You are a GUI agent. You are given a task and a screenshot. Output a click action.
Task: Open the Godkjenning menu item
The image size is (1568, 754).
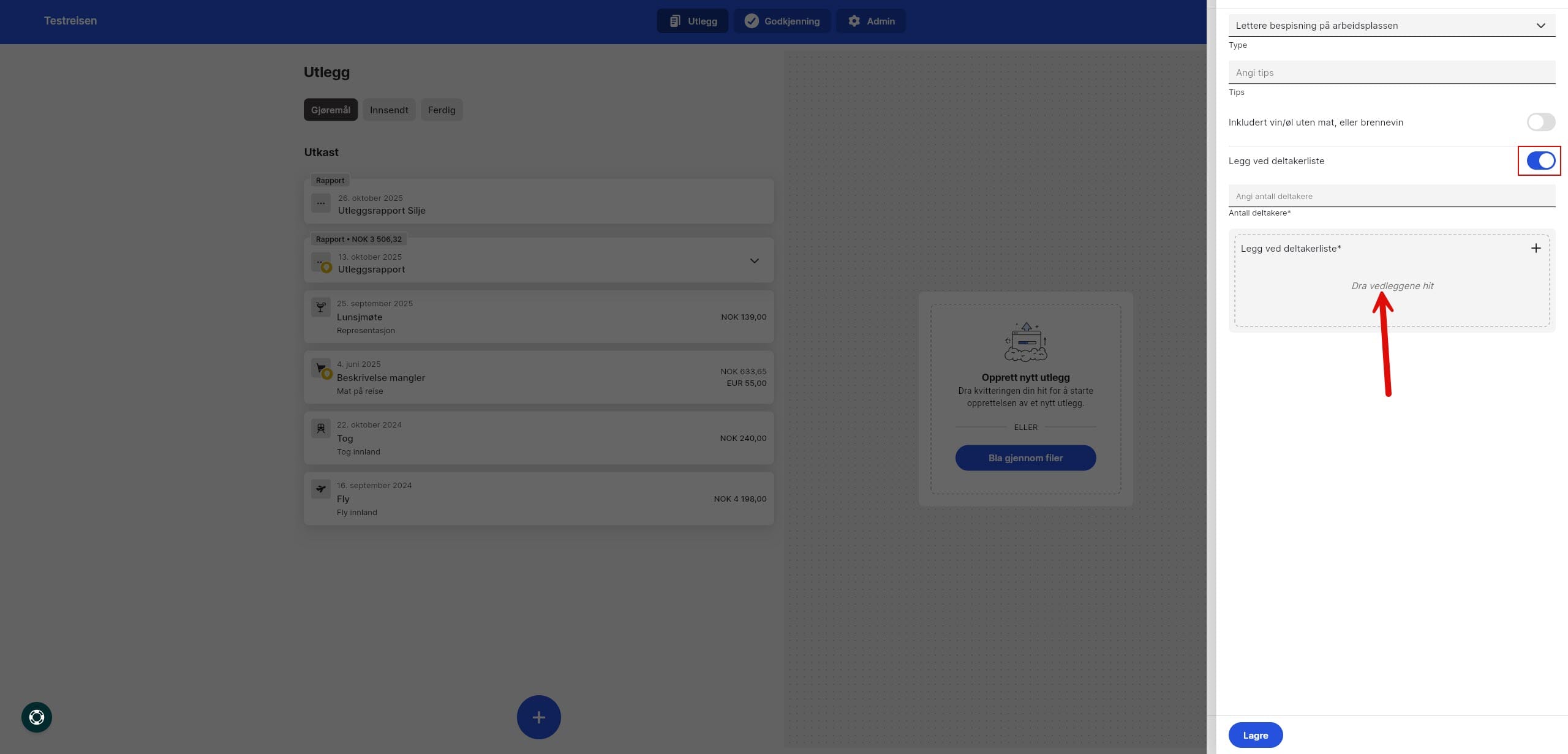(x=782, y=21)
